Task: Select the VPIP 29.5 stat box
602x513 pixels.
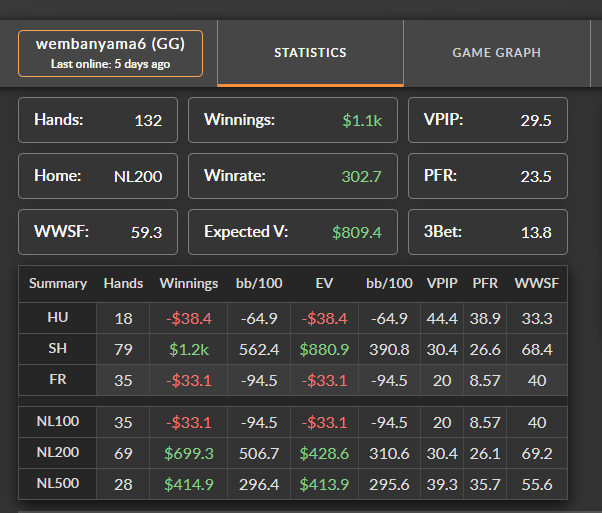Action: point(488,120)
